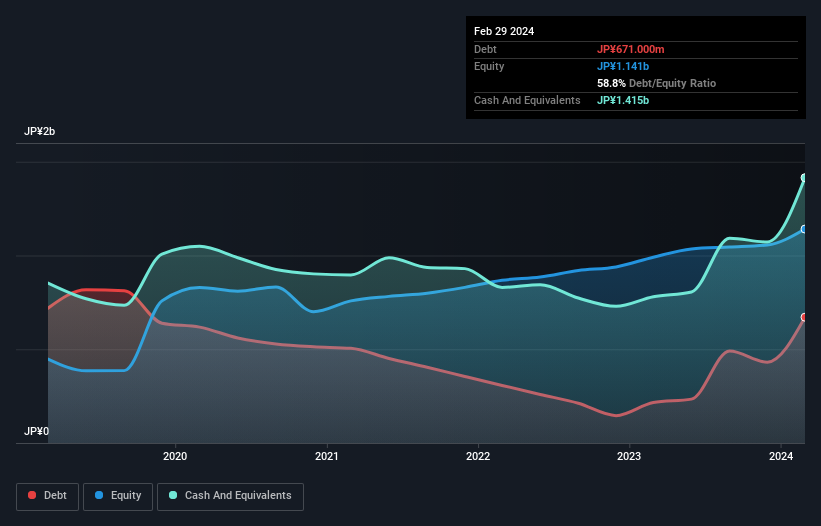Click the 2023 x-axis label
Viewport: 821px width, 526px height.
629,456
